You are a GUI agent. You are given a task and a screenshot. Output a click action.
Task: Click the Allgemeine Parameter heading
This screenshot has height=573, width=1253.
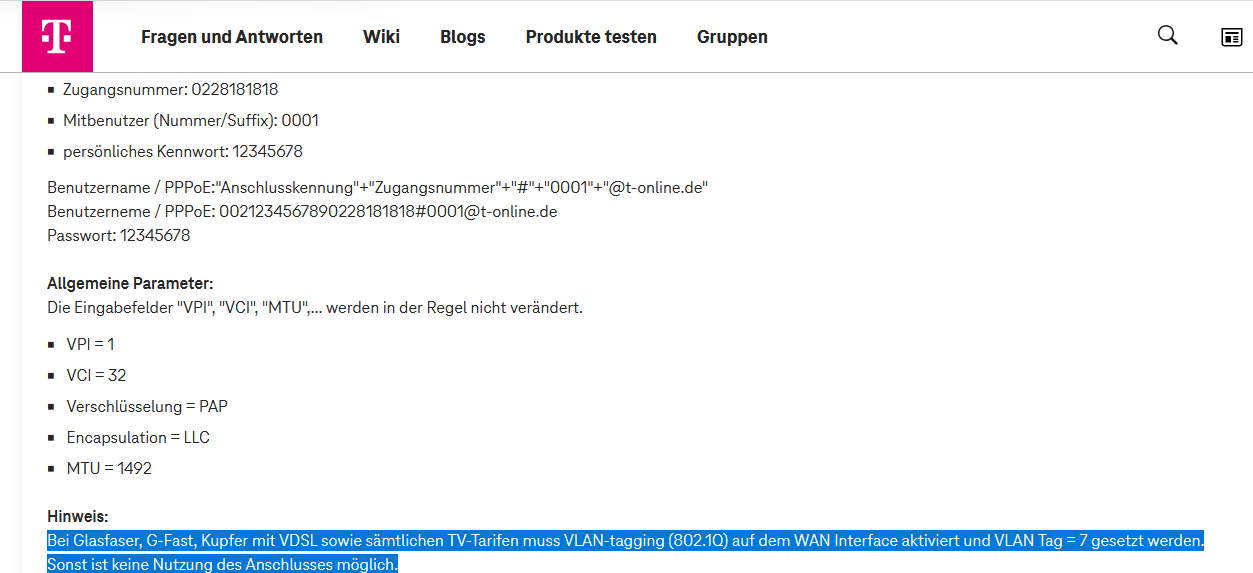(x=130, y=284)
